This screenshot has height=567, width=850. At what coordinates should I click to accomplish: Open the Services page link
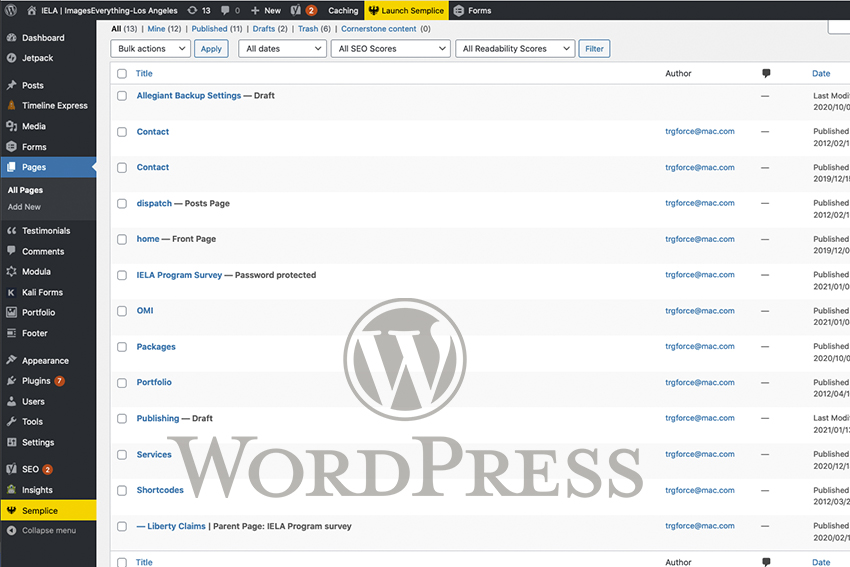[154, 454]
